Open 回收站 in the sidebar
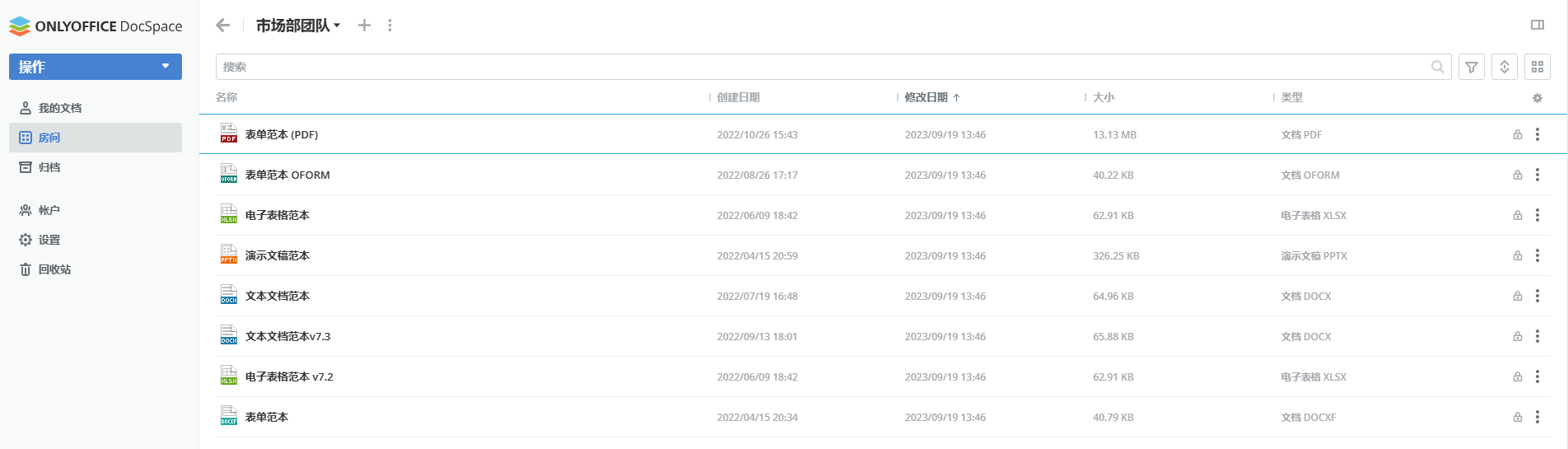The image size is (1568, 449). [x=96, y=269]
